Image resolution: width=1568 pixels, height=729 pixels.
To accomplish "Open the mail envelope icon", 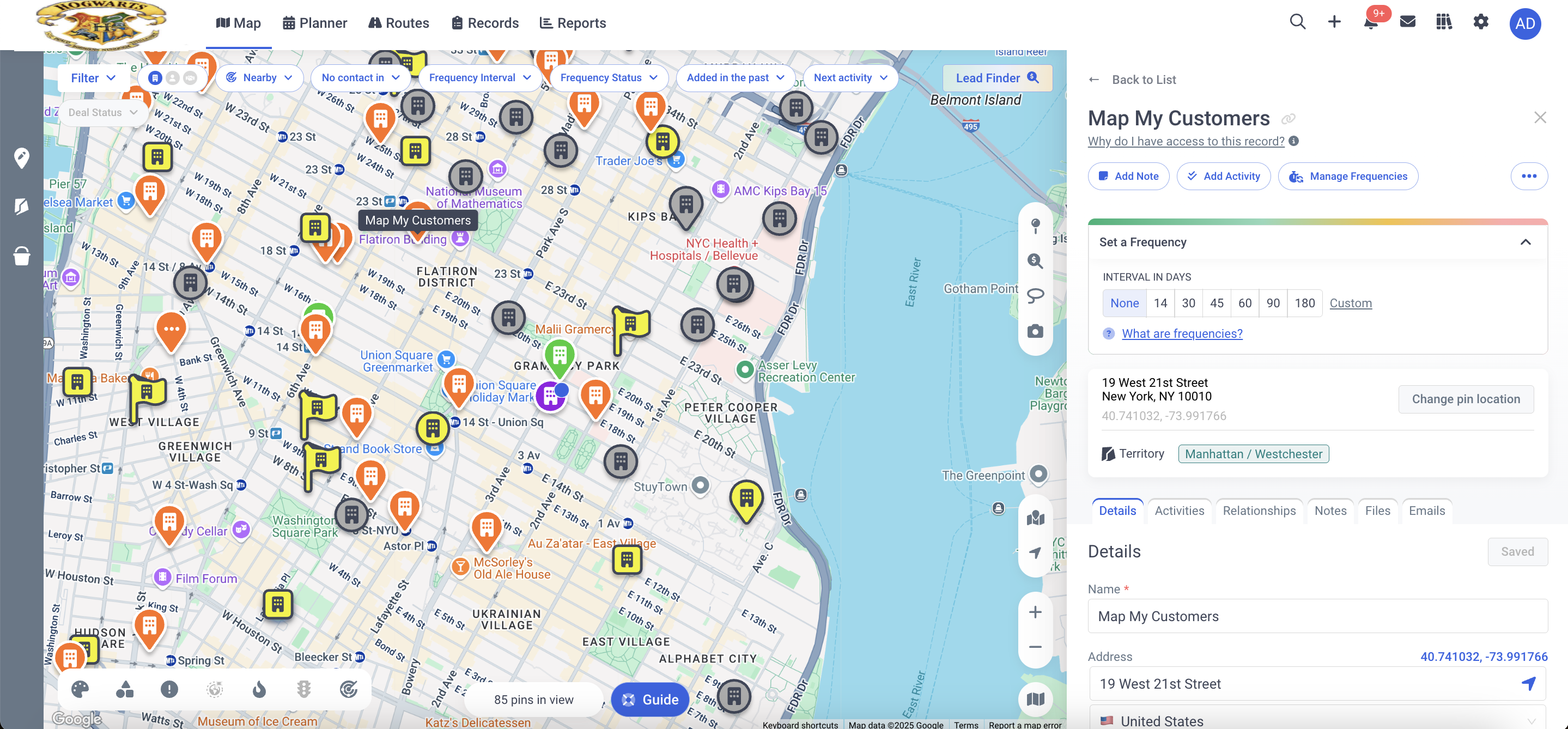I will point(1407,22).
